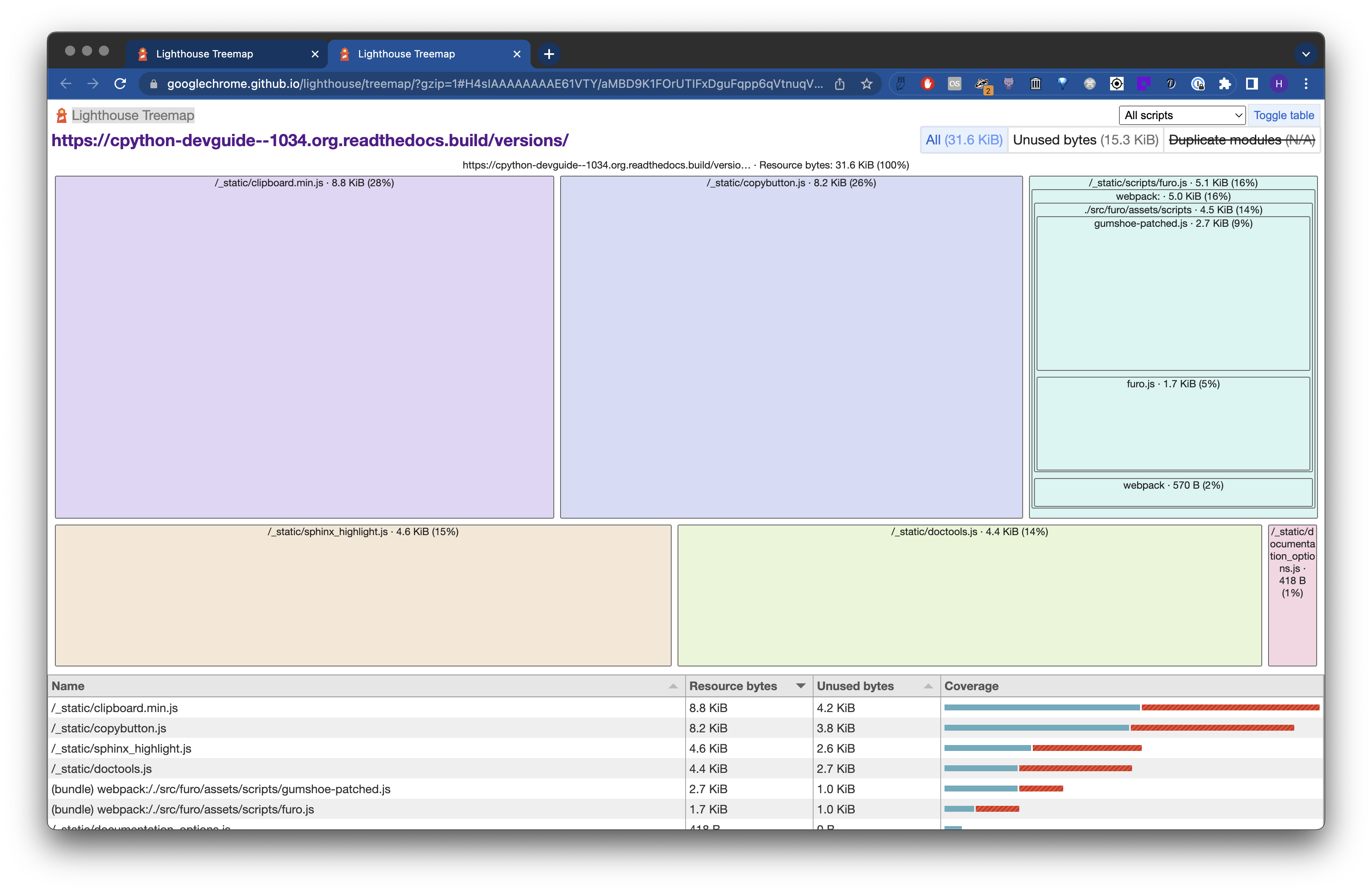Viewport: 1372px width, 892px height.
Task: Open the command-key symbol extension icon
Action: coord(1089,84)
